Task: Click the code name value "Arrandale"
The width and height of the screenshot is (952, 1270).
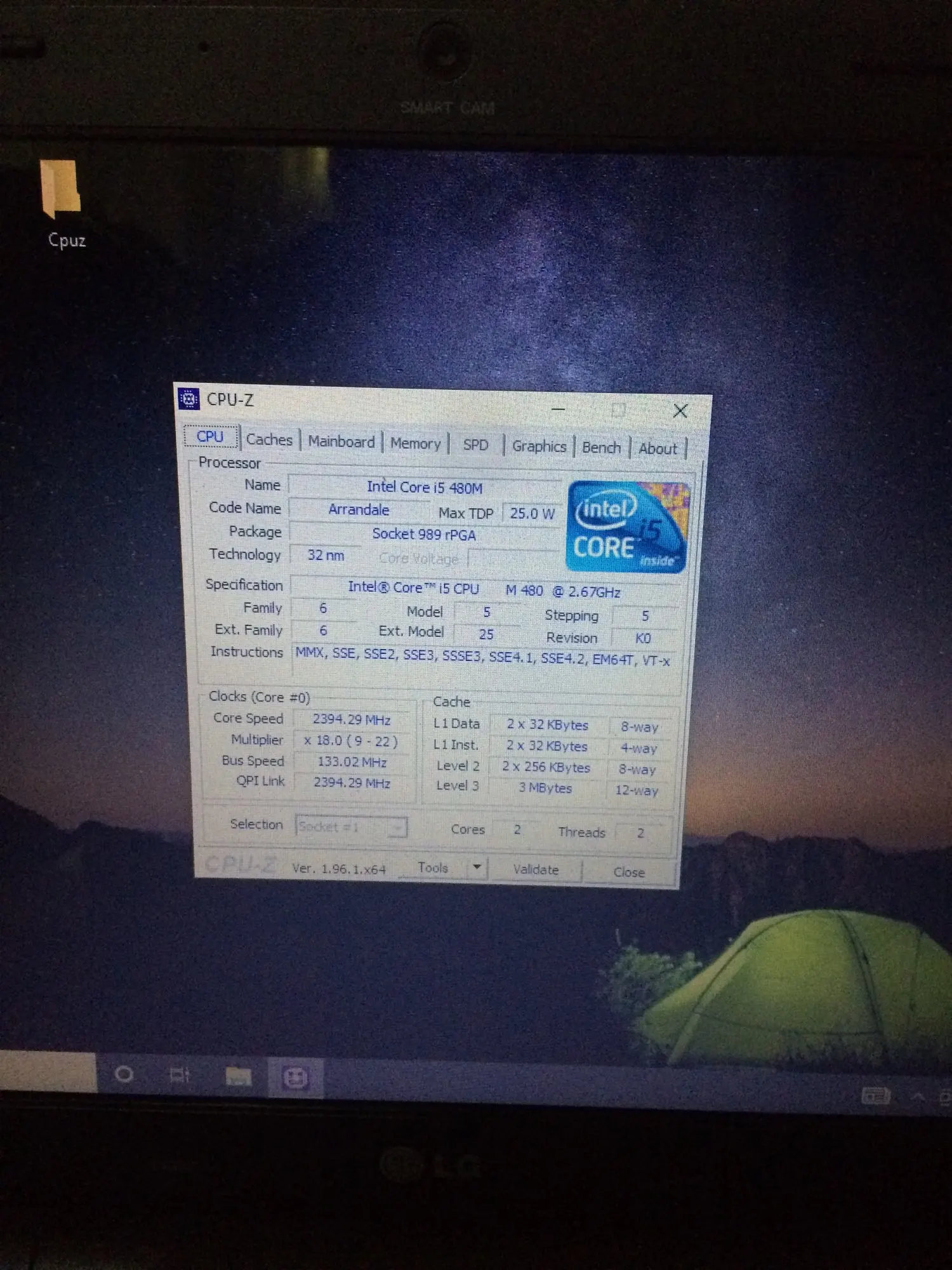Action: click(x=359, y=509)
